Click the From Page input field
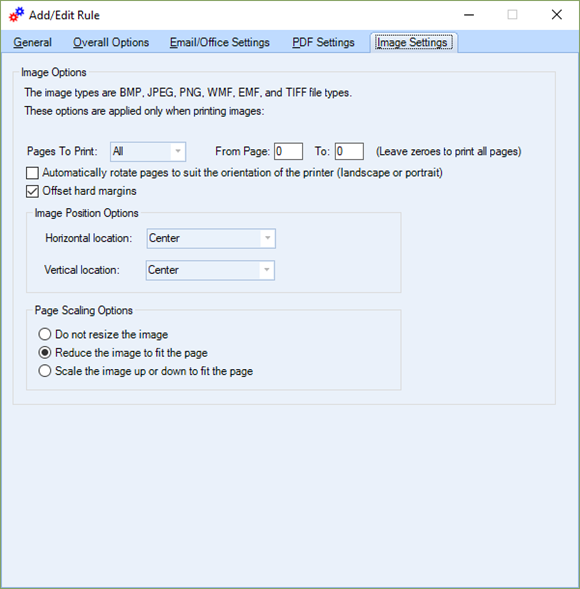This screenshot has height=589, width=580. 288,151
